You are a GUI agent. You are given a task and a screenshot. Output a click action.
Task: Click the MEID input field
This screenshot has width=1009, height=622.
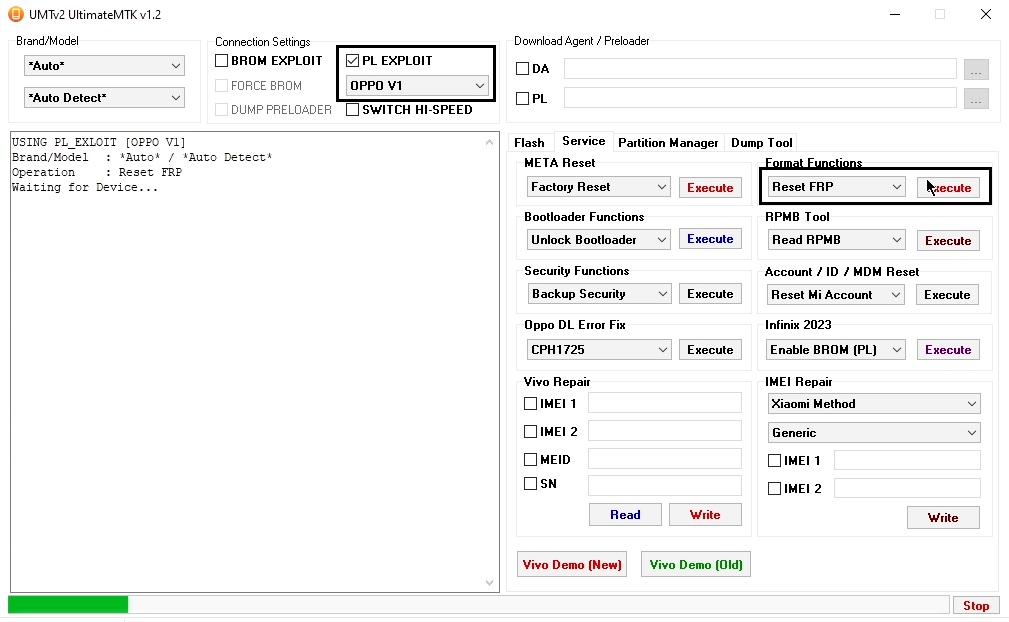[x=665, y=459]
